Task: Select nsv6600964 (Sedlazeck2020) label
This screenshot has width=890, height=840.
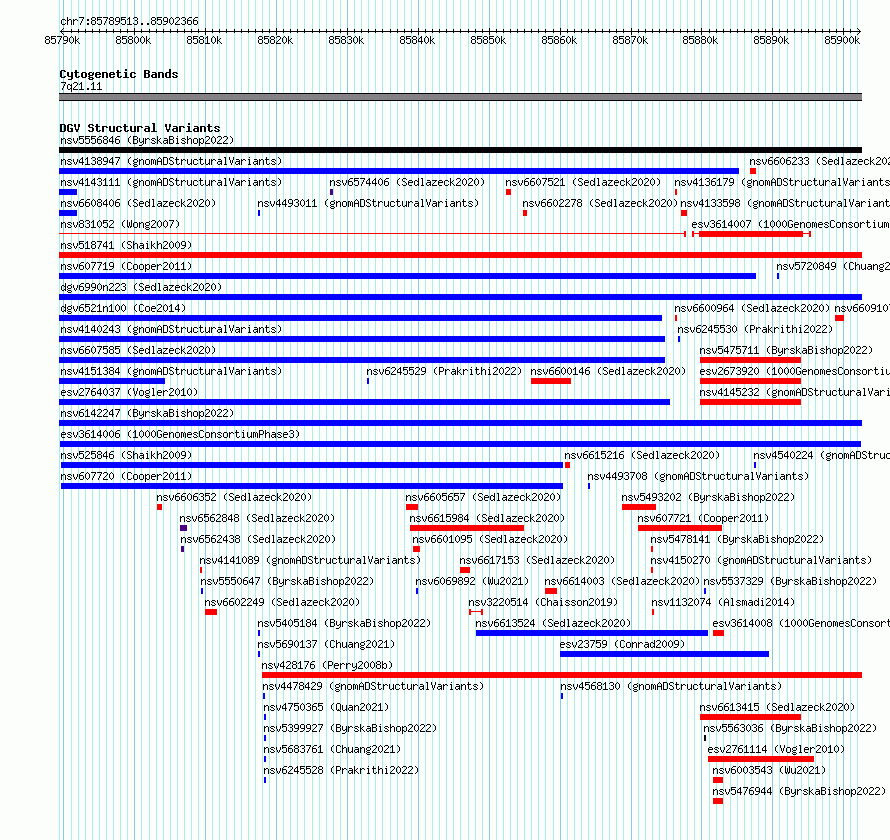Action: (x=752, y=308)
